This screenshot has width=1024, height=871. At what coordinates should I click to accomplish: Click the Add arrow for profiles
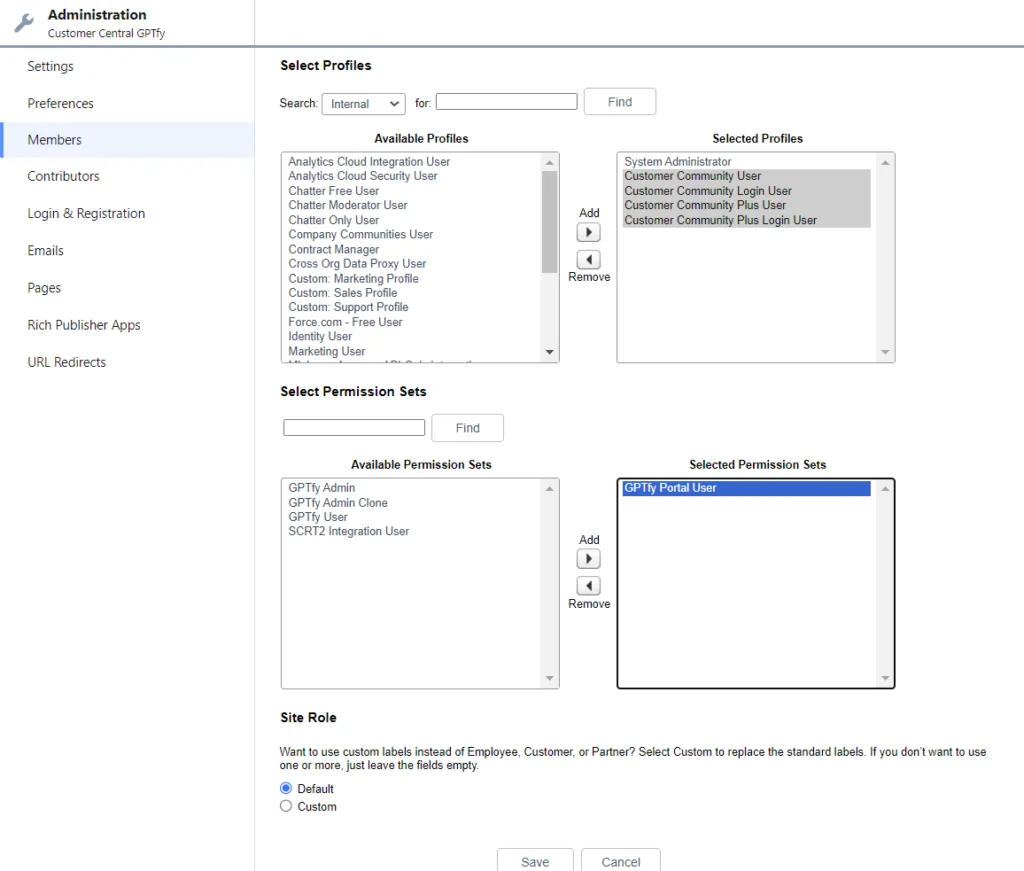point(589,232)
